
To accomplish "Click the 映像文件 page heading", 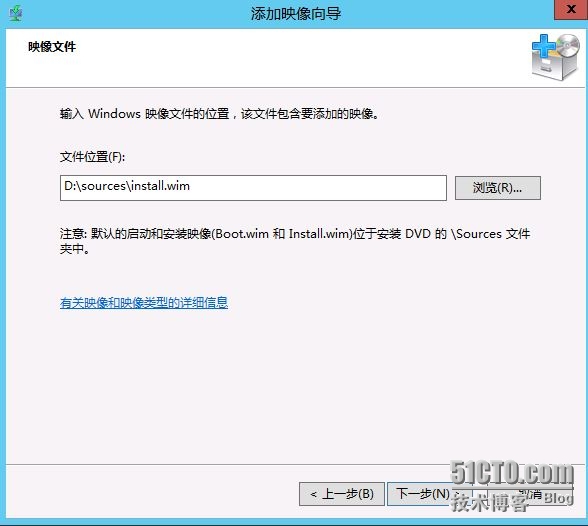I will point(52,47).
